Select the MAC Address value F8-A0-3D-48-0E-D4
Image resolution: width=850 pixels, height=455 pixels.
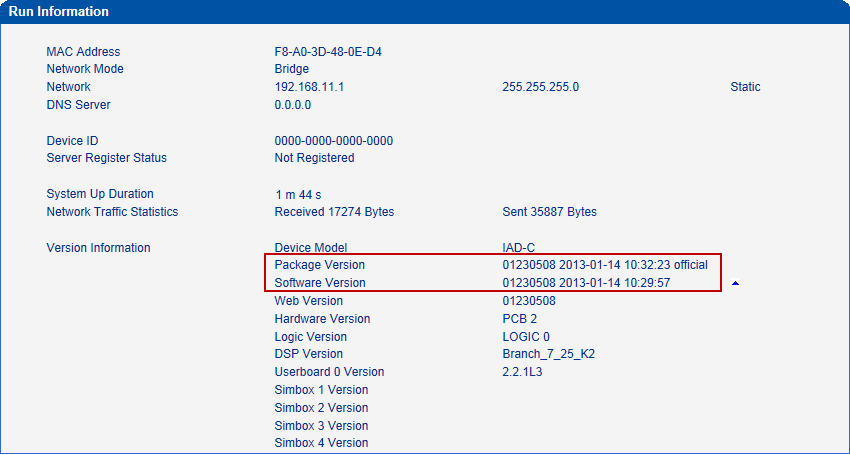pos(327,52)
